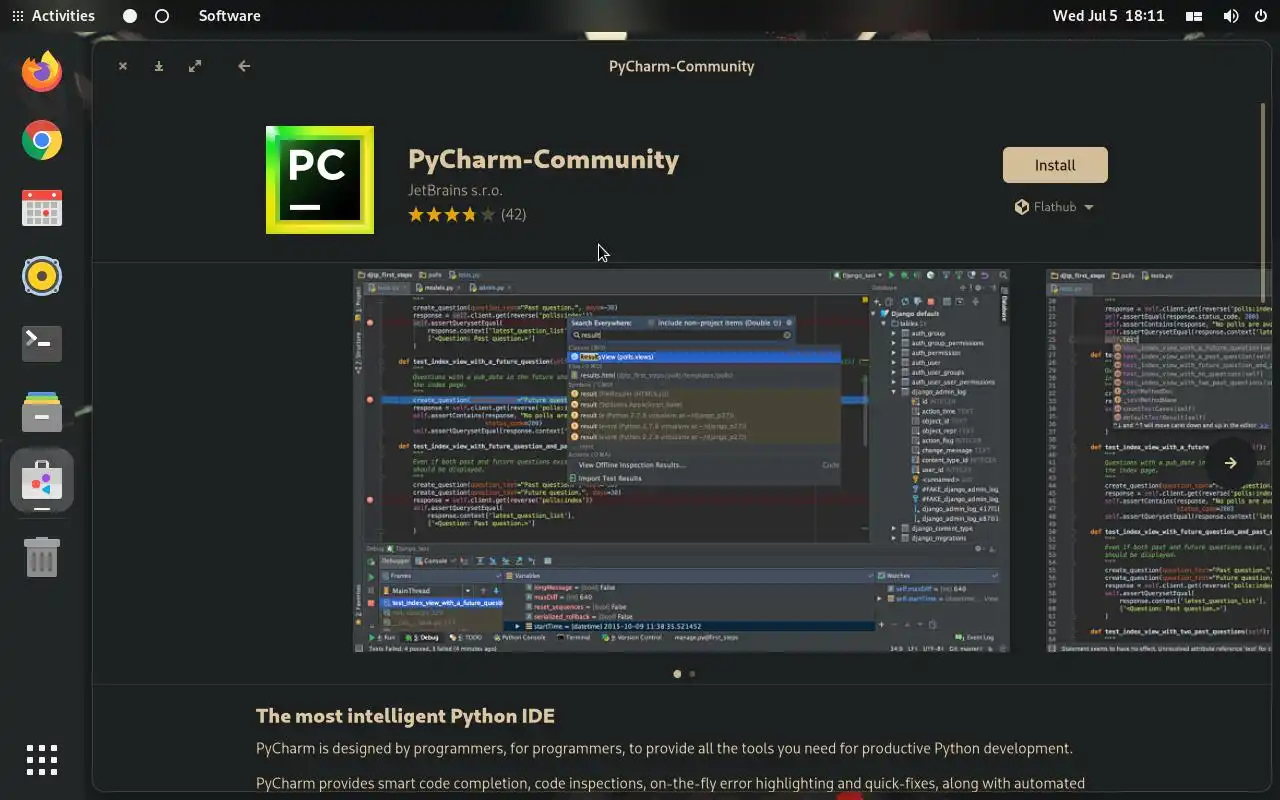Open the Calendar app in dock
The width and height of the screenshot is (1280, 800).
click(41, 208)
